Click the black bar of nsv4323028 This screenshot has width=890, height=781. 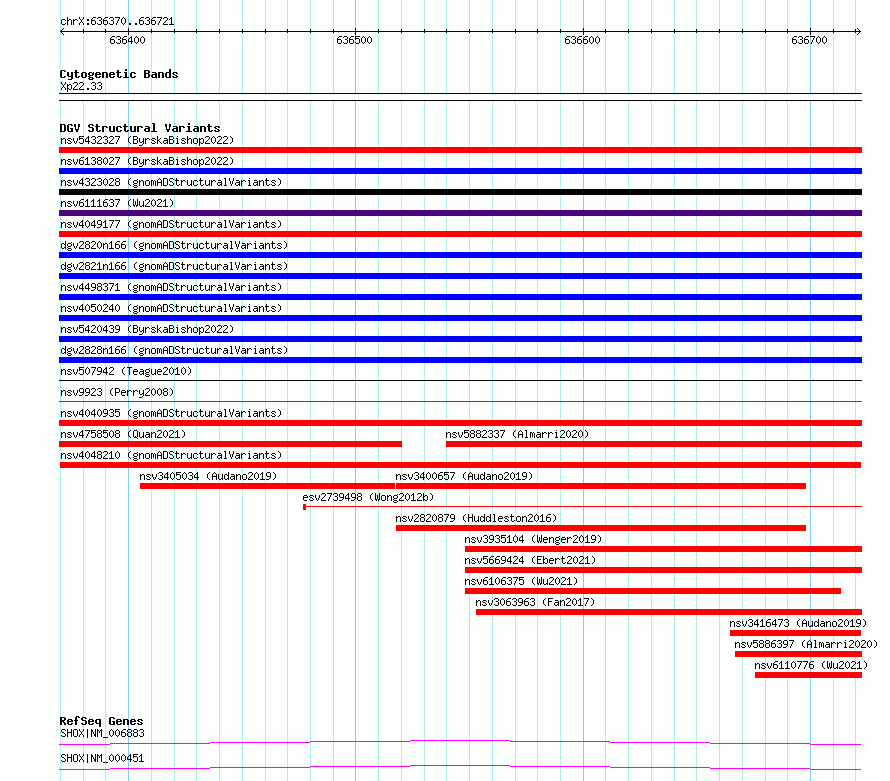click(460, 192)
